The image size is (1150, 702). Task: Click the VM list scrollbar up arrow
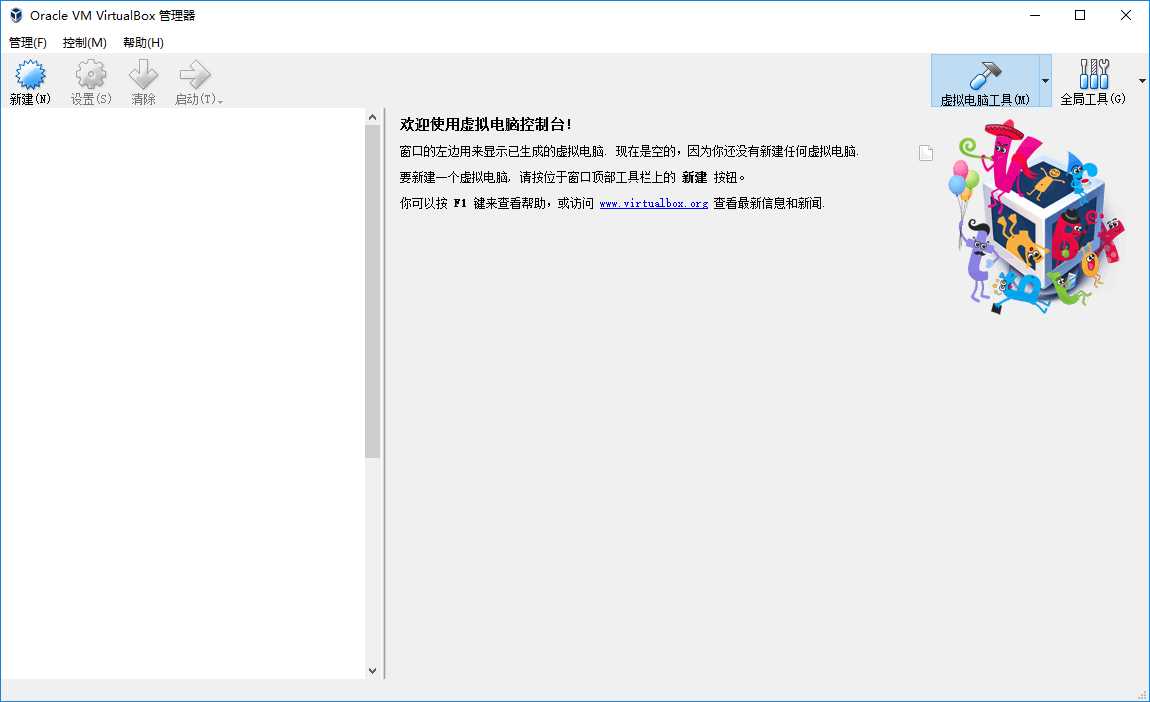click(373, 117)
